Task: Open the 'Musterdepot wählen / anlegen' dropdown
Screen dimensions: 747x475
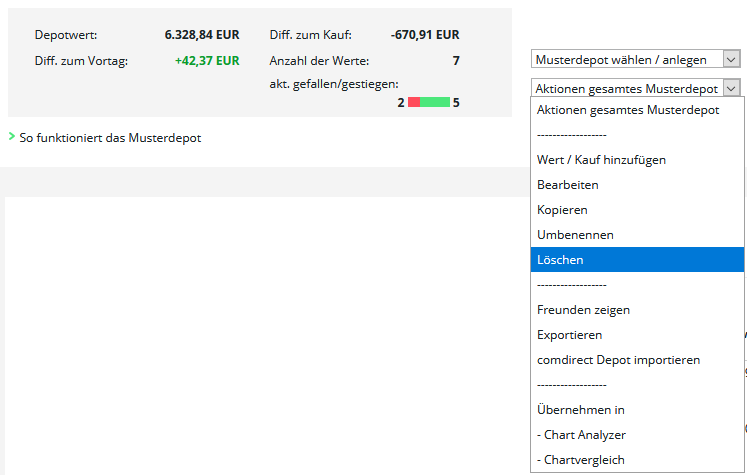Action: [x=637, y=60]
